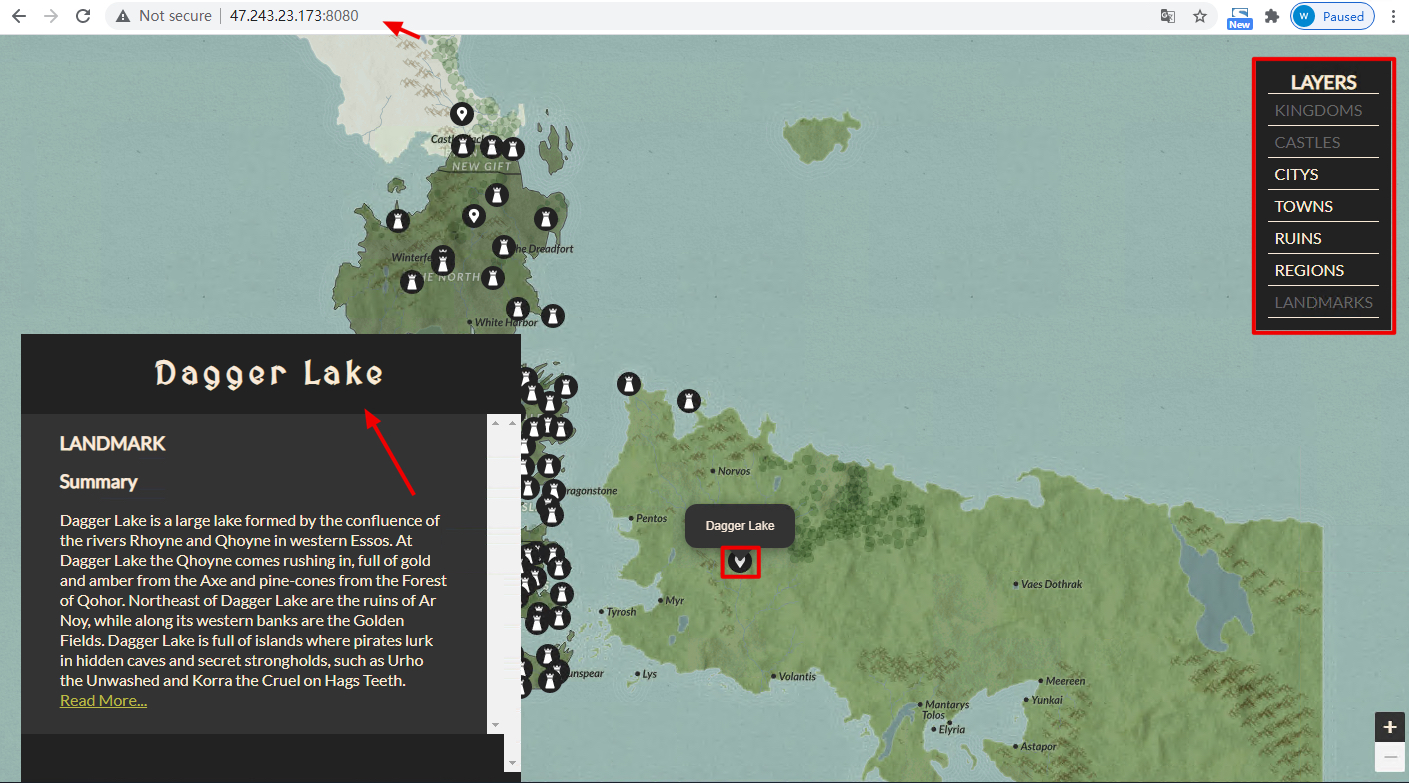Click the Meereen city label
This screenshot has height=783, width=1409.
coord(1065,681)
